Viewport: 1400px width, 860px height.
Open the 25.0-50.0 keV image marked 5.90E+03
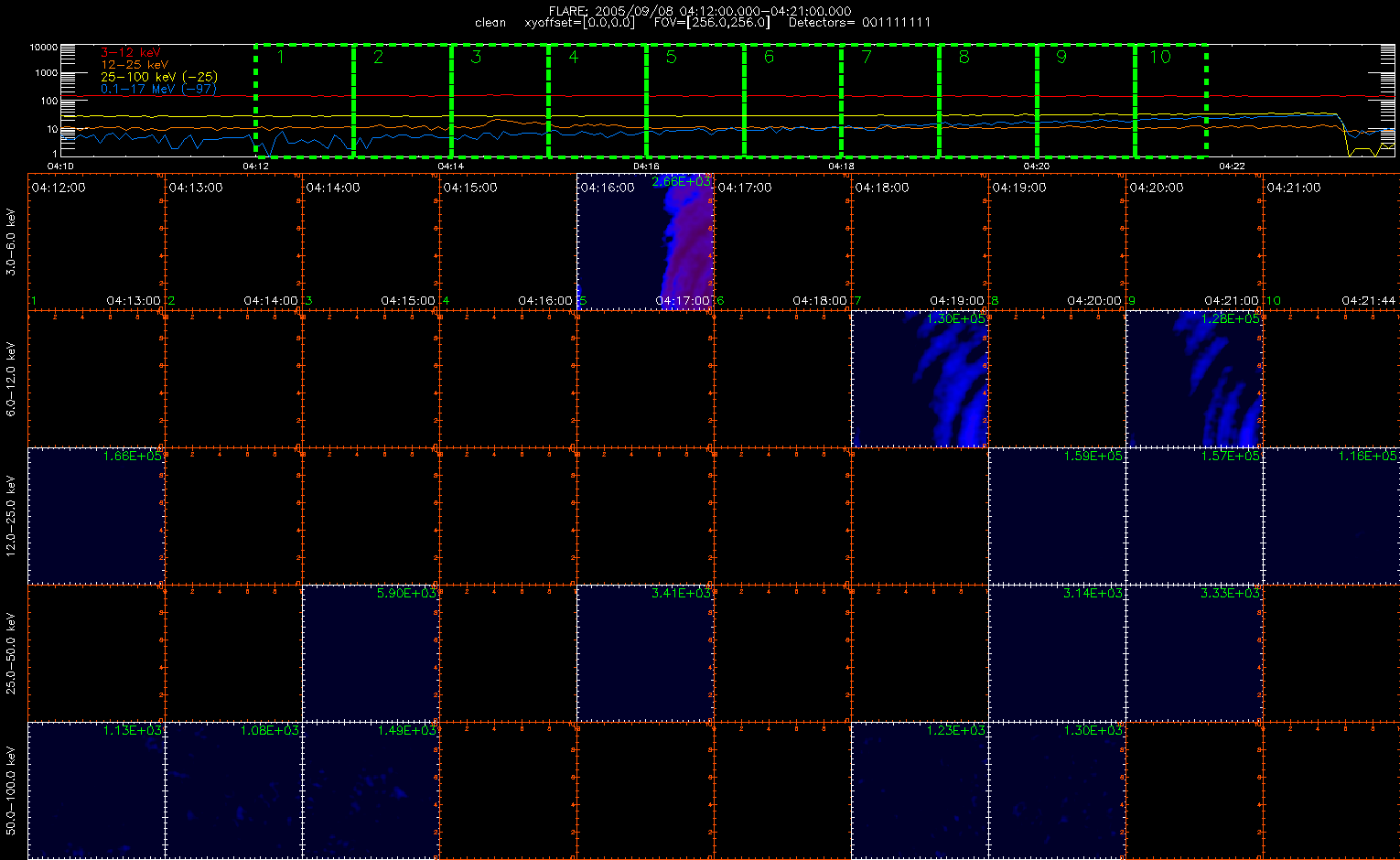point(371,653)
